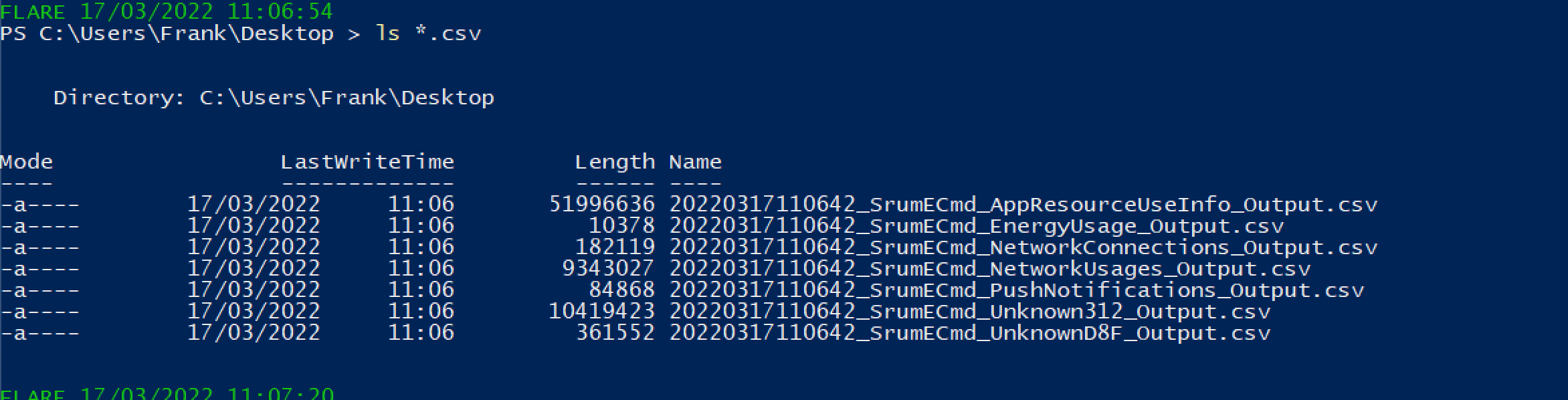
Task: Click the Directory path line in the listing
Action: pos(274,98)
